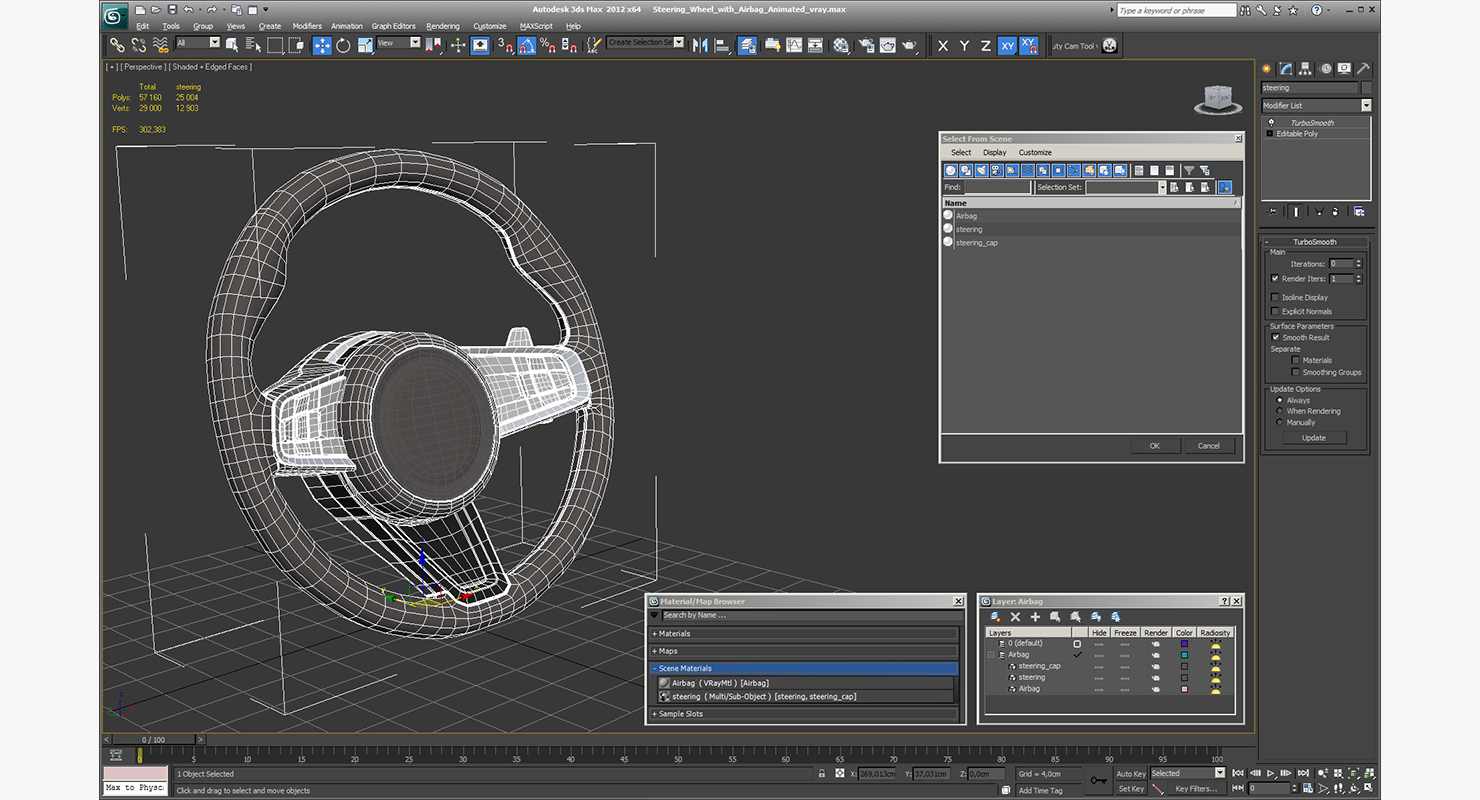This screenshot has height=800, width=1480.
Task: Expand the Sample Slots section
Action: coord(680,714)
